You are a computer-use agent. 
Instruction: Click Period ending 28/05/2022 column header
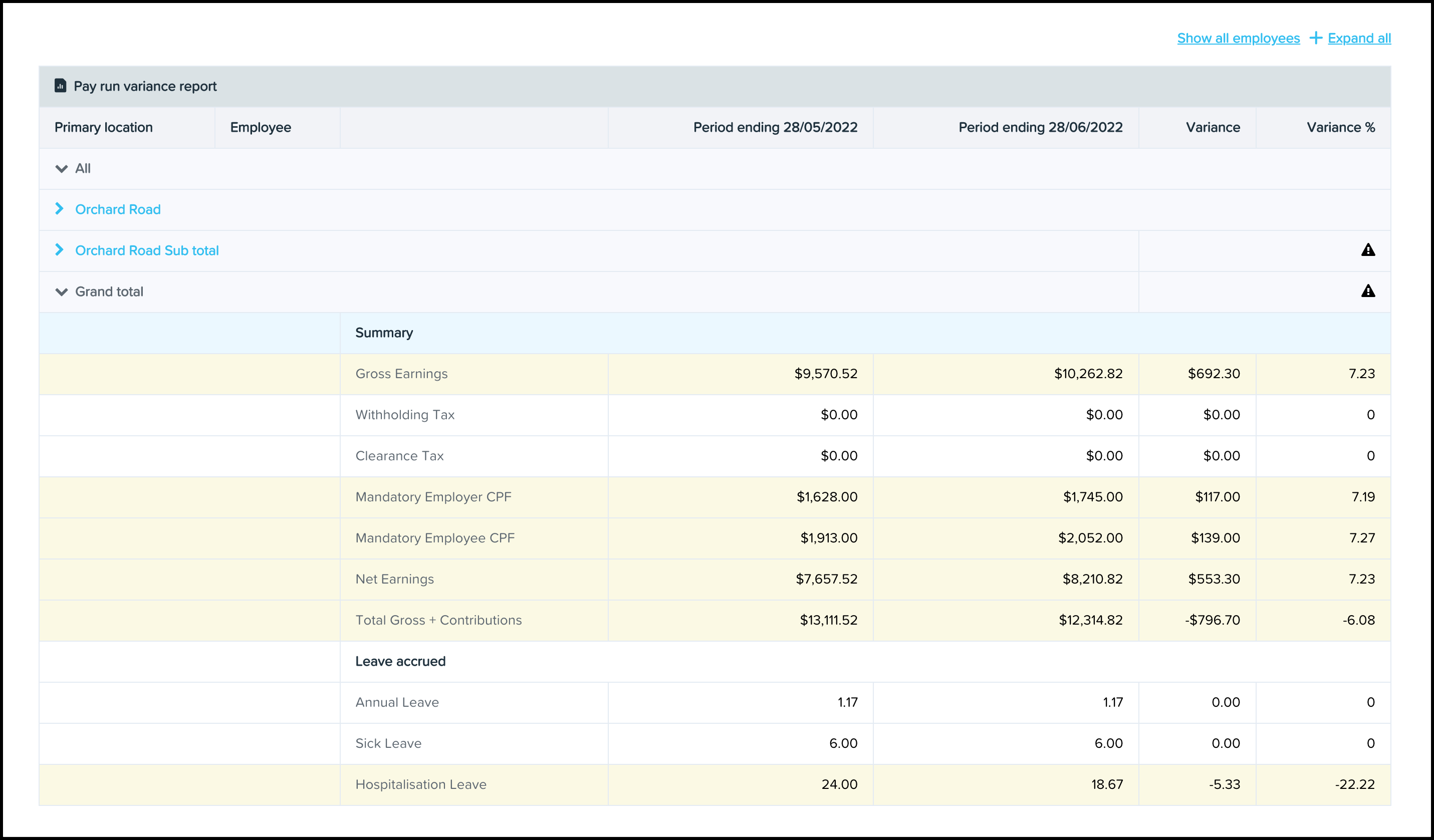775,127
